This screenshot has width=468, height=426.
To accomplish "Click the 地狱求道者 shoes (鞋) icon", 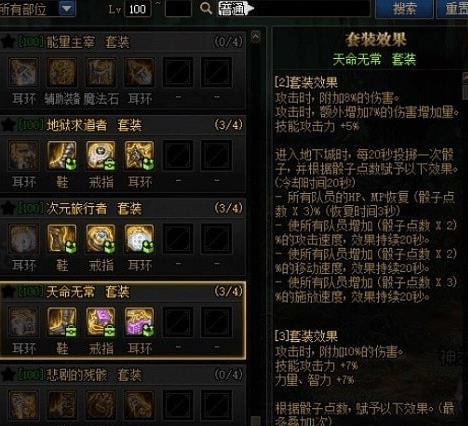I will [62, 155].
